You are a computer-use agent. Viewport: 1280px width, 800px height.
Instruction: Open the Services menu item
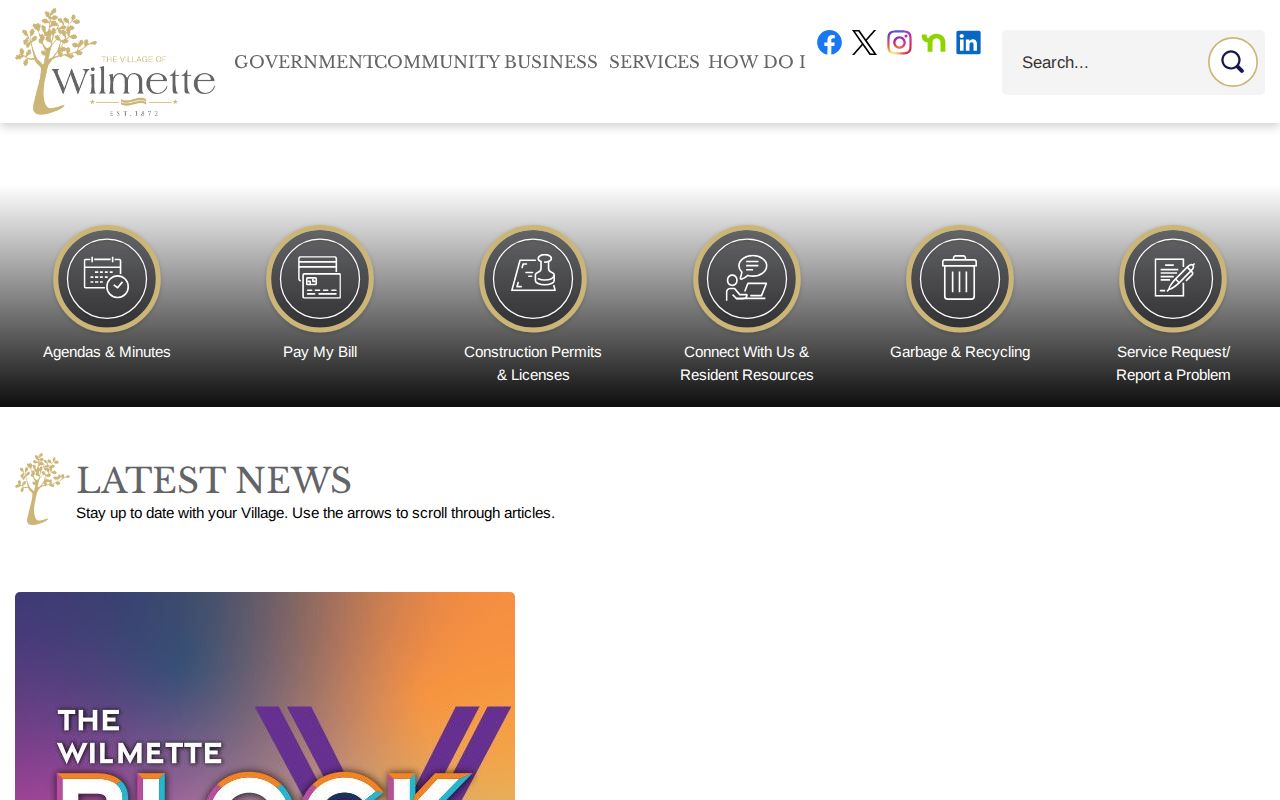tap(654, 62)
